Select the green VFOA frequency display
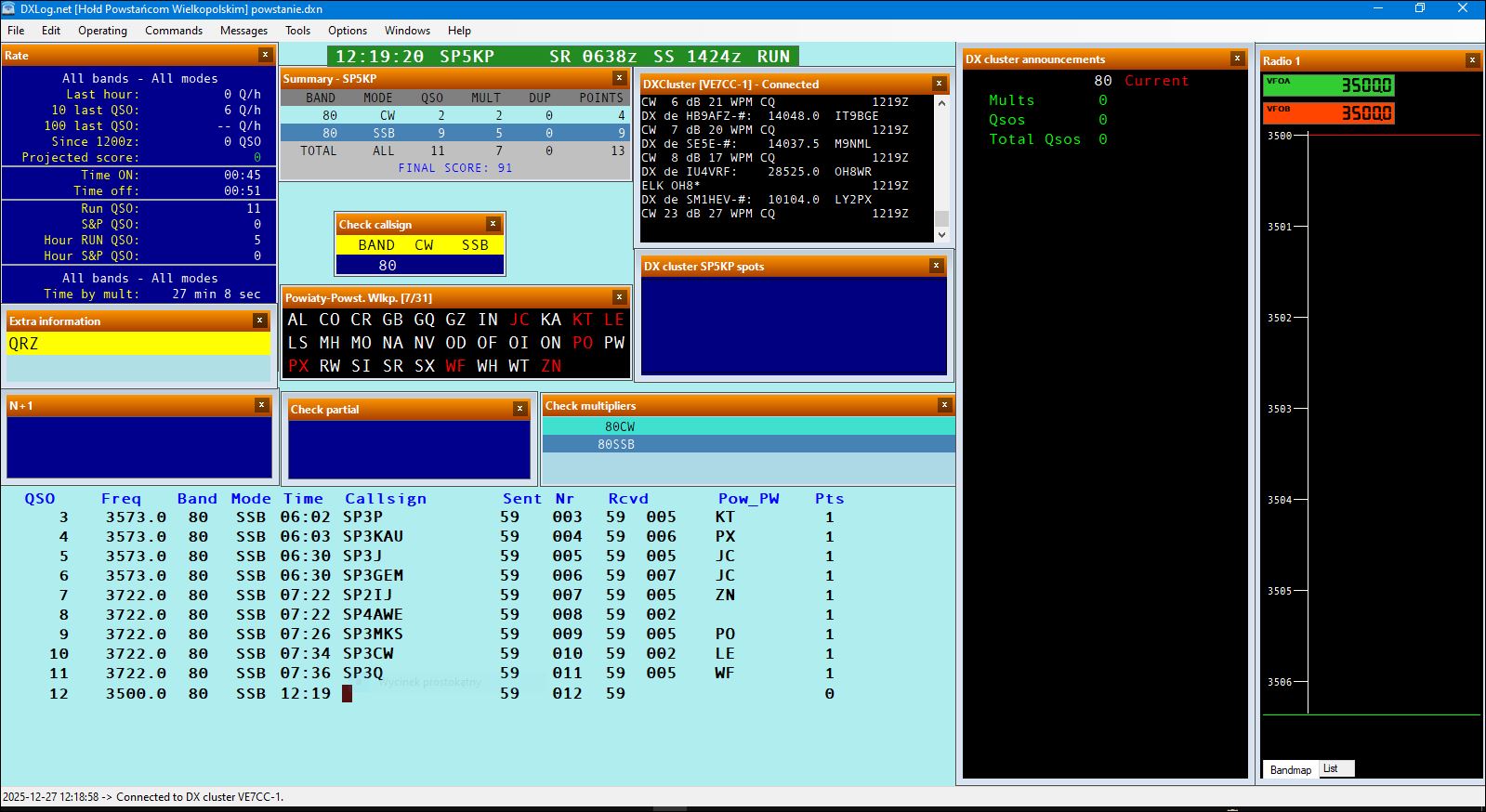The image size is (1486, 812). [x=1329, y=85]
